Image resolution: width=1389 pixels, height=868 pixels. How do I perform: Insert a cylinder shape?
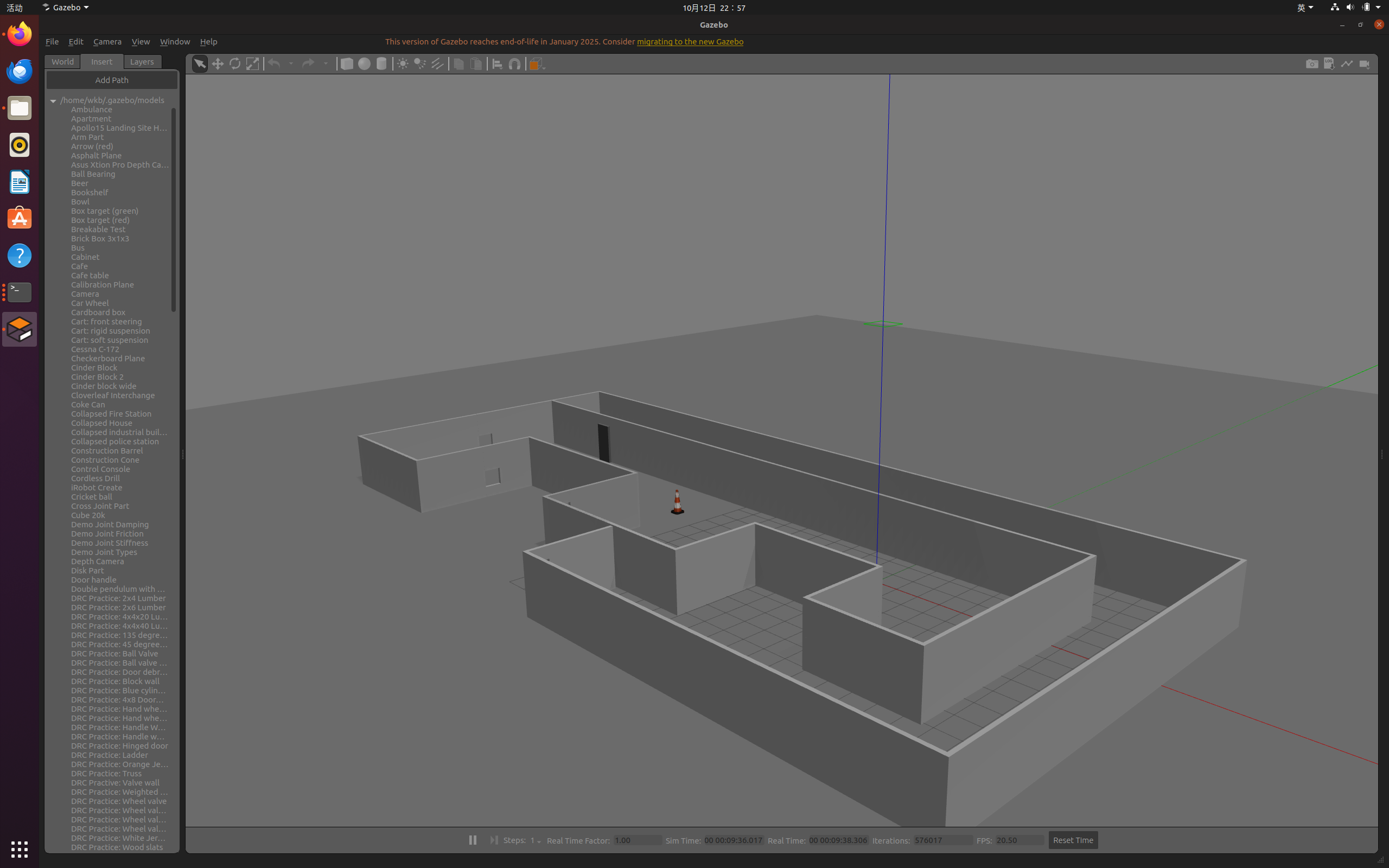pyautogui.click(x=381, y=63)
